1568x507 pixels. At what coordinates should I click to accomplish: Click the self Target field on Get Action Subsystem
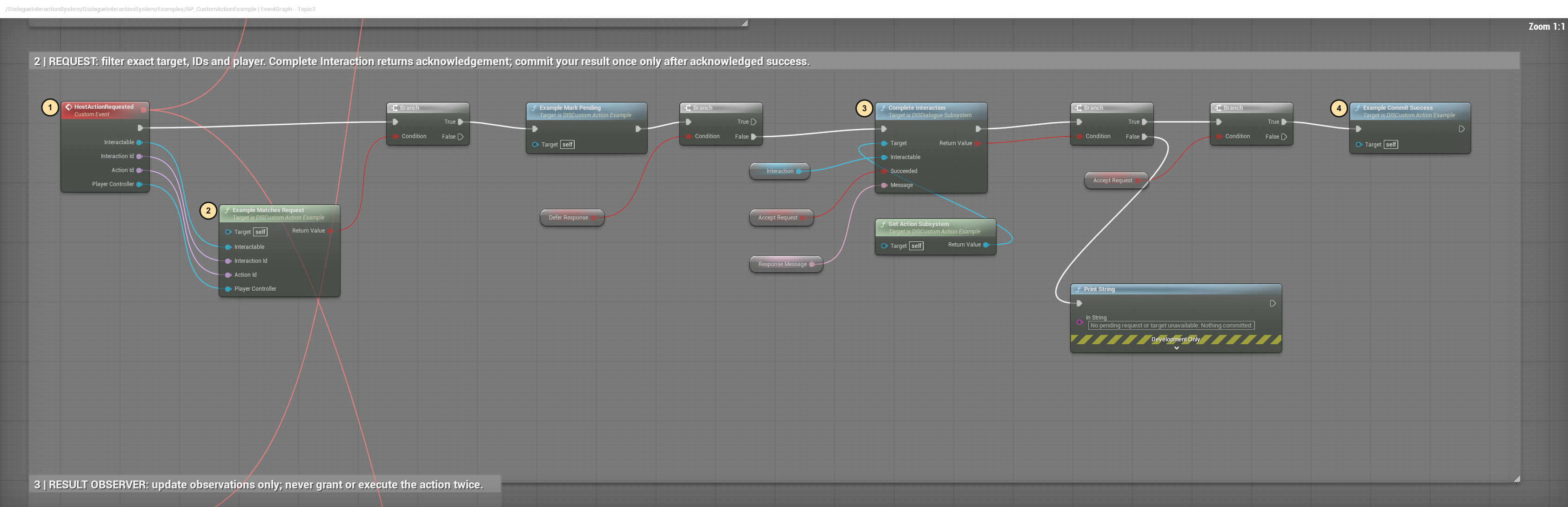point(916,247)
